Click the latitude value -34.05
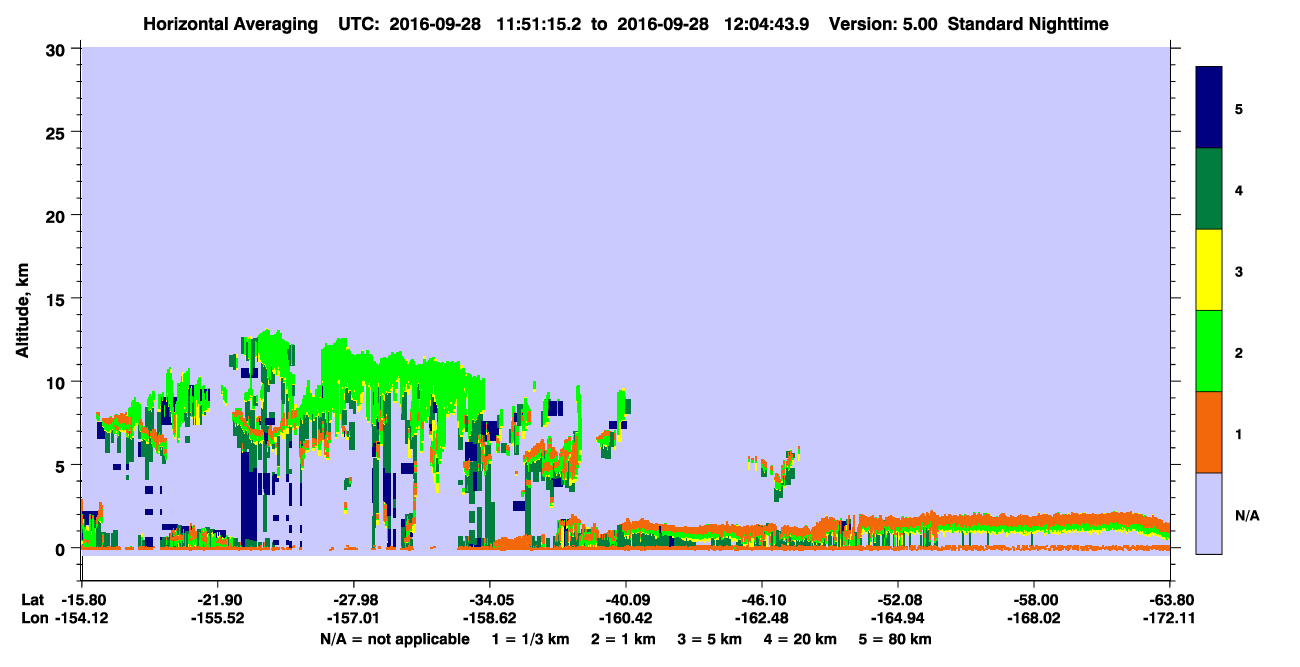 pos(489,599)
